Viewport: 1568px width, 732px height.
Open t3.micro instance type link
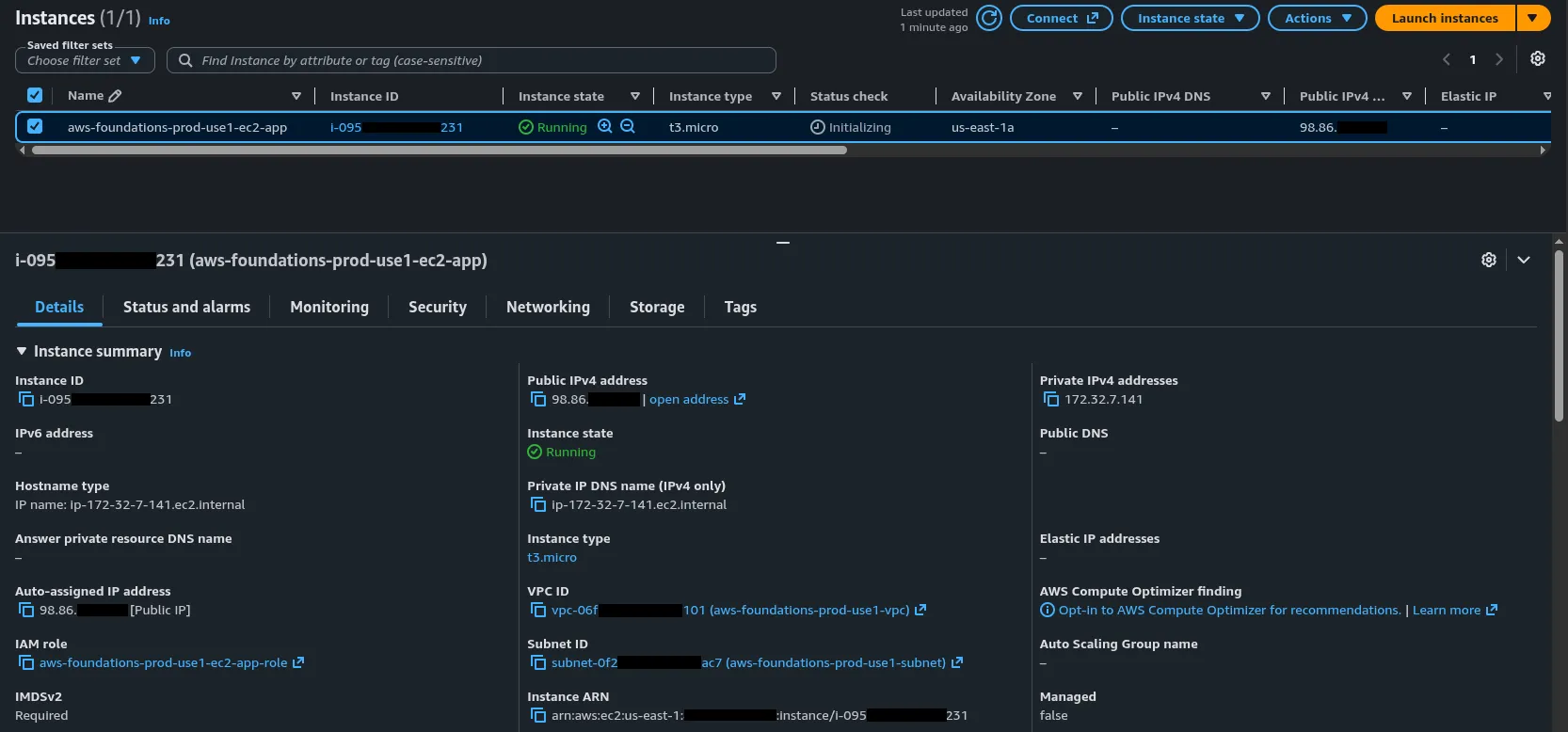(552, 557)
